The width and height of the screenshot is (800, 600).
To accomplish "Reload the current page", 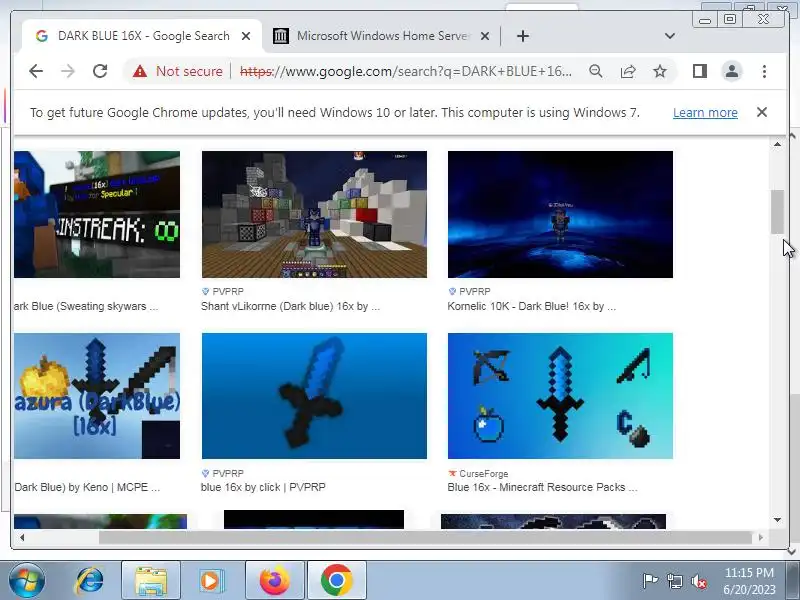I will point(100,71).
